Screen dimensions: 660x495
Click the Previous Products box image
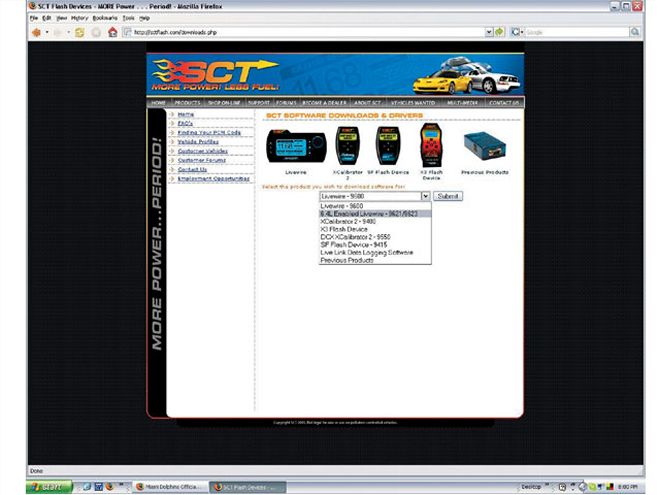[x=485, y=146]
